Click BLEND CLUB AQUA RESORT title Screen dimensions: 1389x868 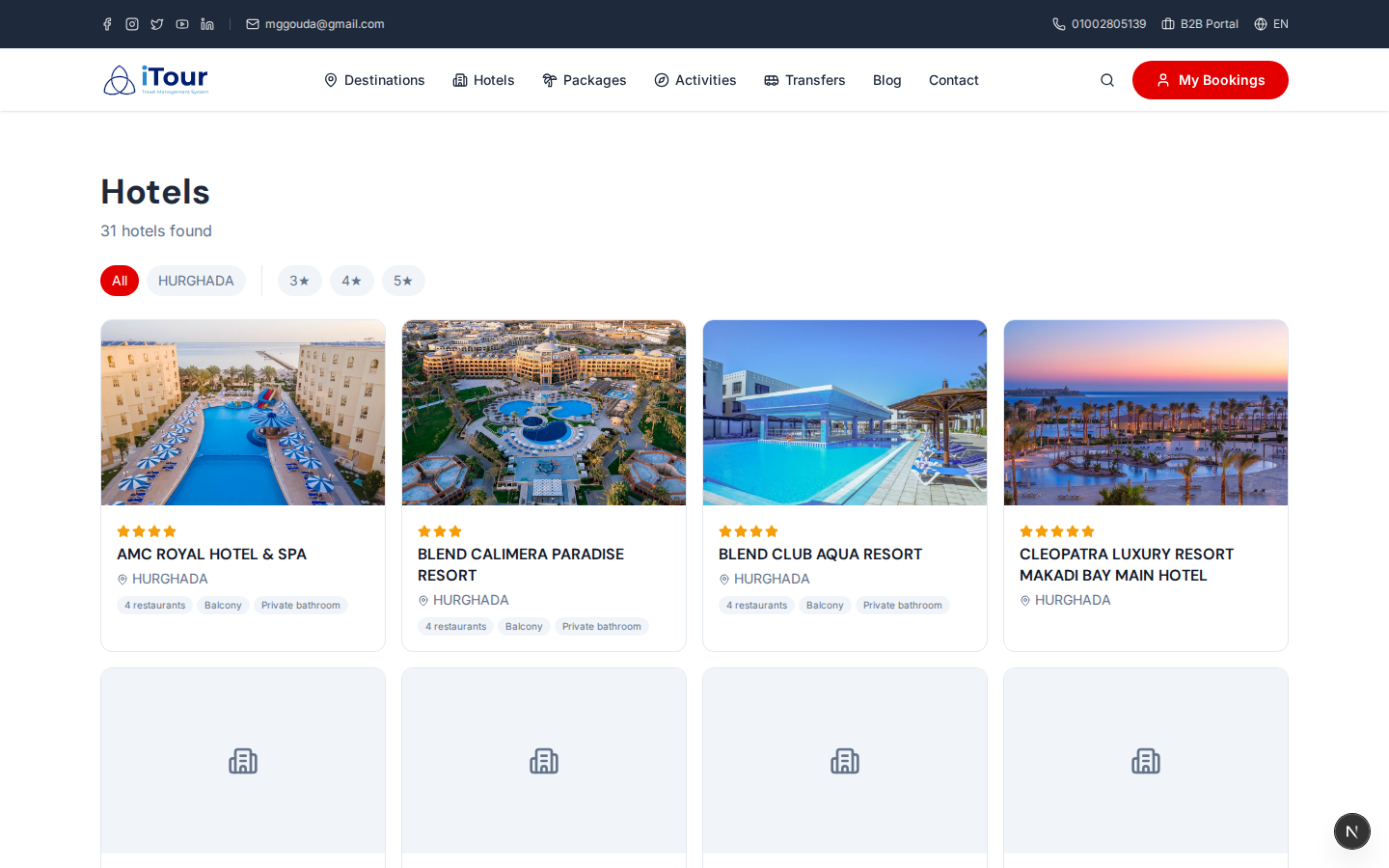pos(821,555)
